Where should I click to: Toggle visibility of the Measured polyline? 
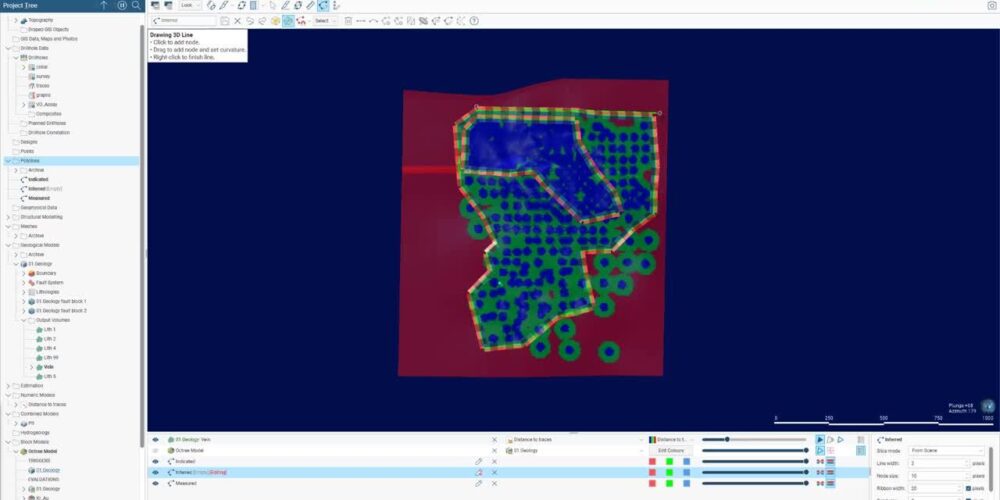coord(156,483)
